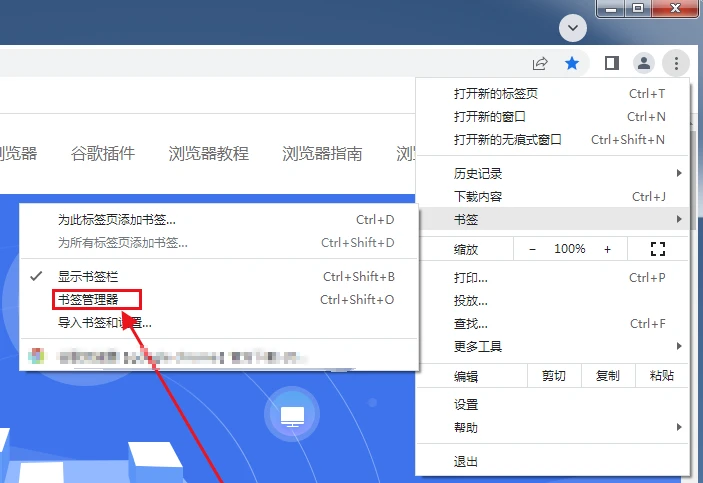Toggle 显示书签栏 checkmark item
This screenshot has width=703, height=483.
coord(220,277)
